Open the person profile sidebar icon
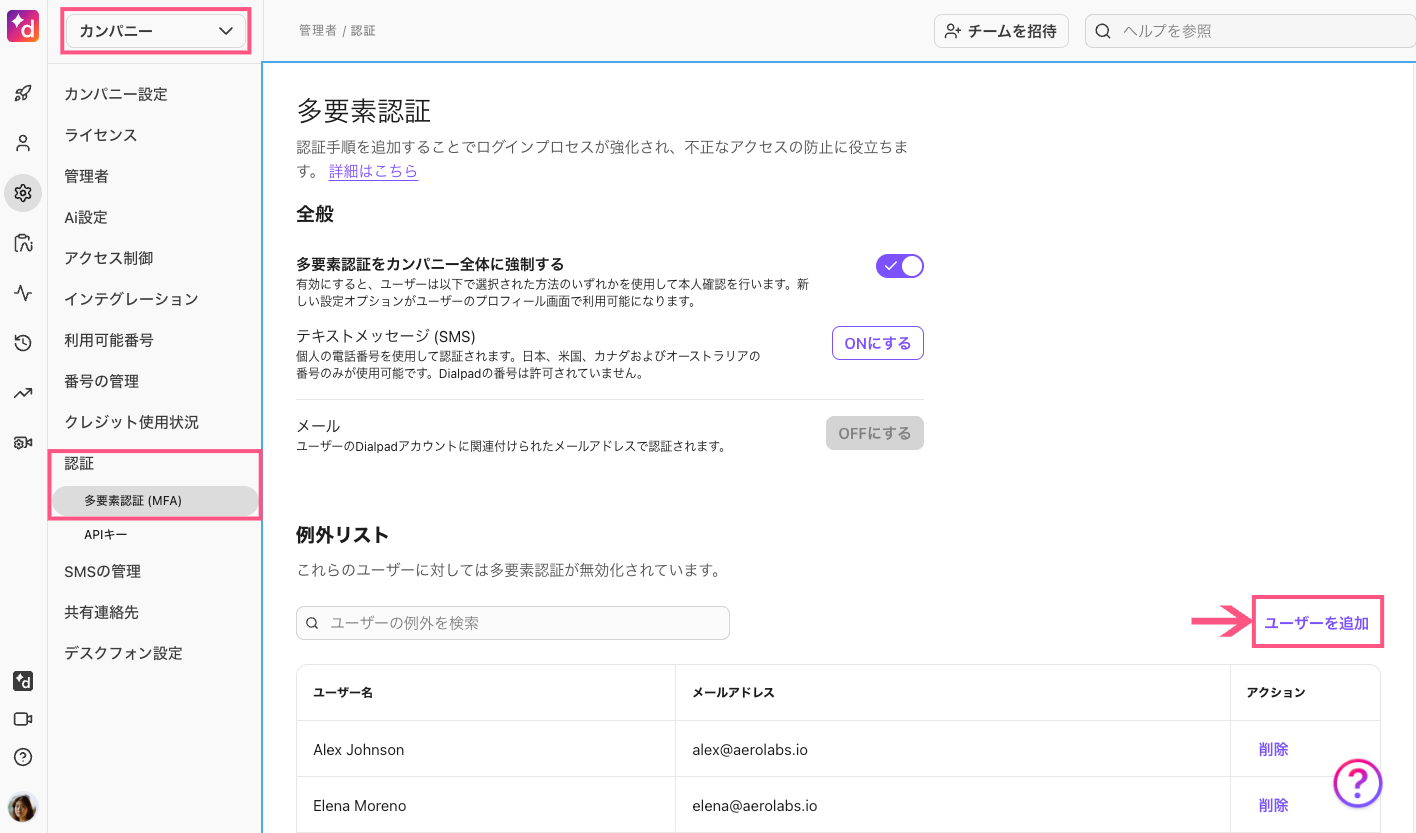Image resolution: width=1416 pixels, height=833 pixels. pos(23,143)
